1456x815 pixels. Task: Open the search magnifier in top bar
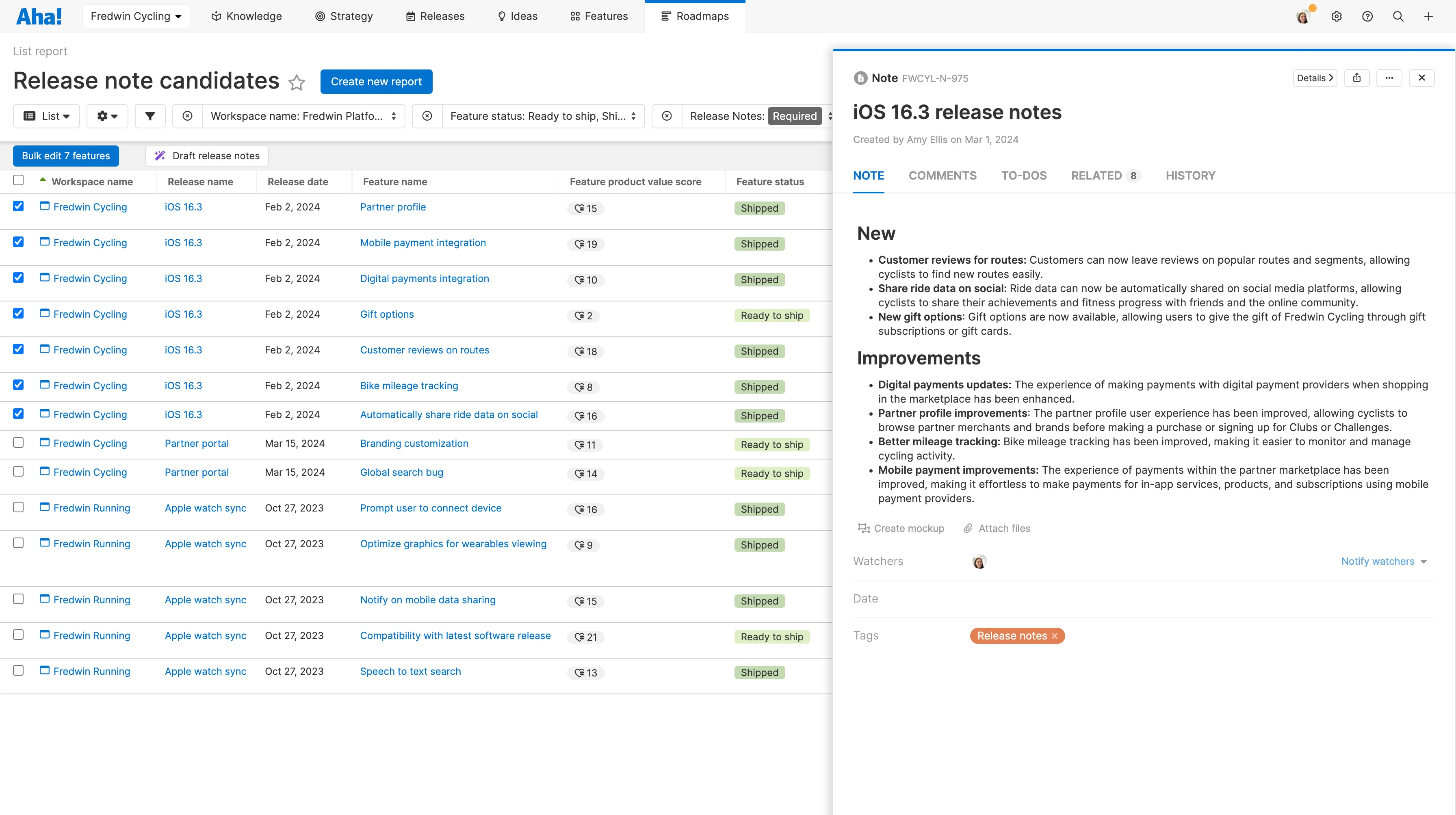pos(1398,16)
